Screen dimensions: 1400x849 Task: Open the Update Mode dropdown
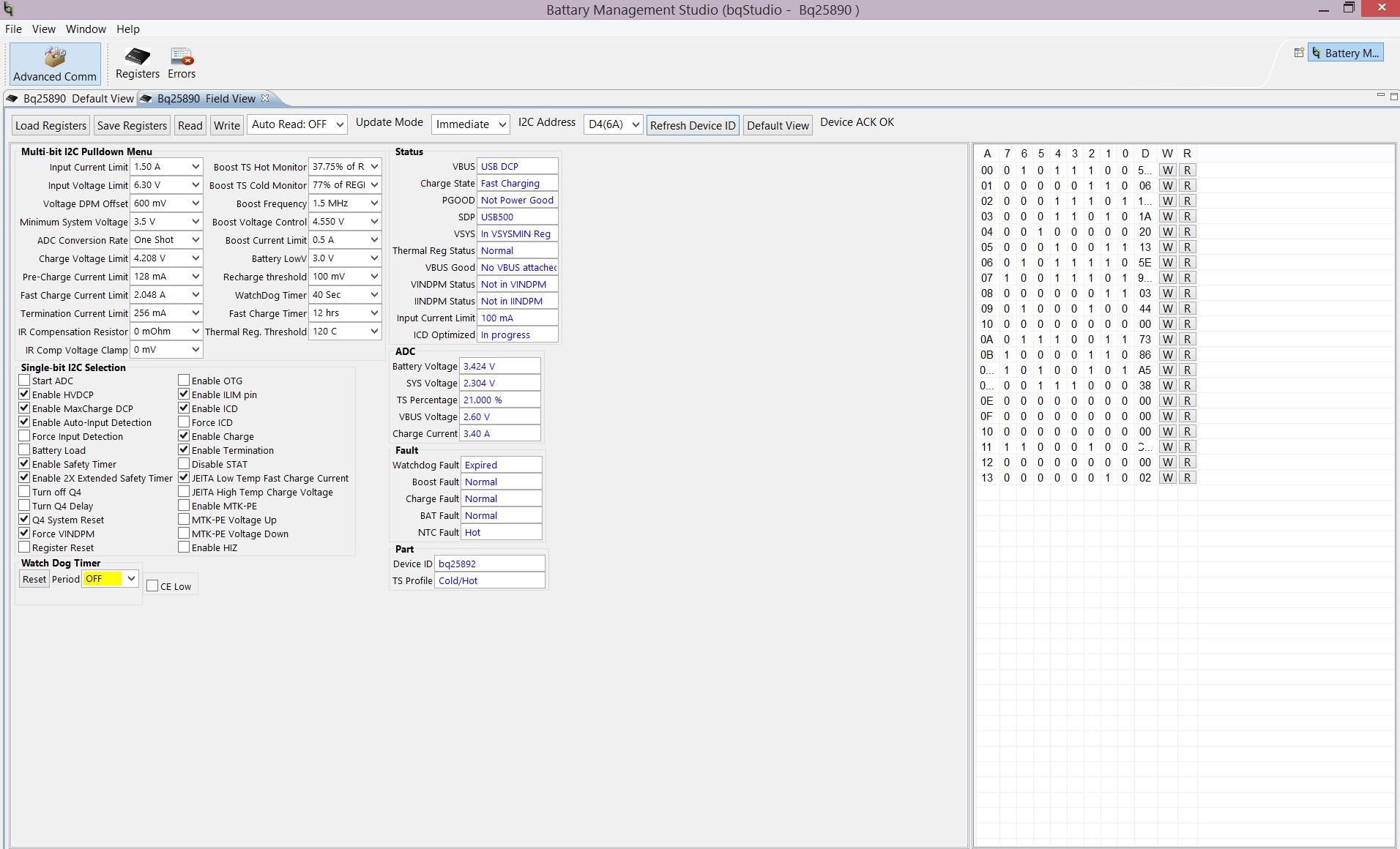point(470,124)
